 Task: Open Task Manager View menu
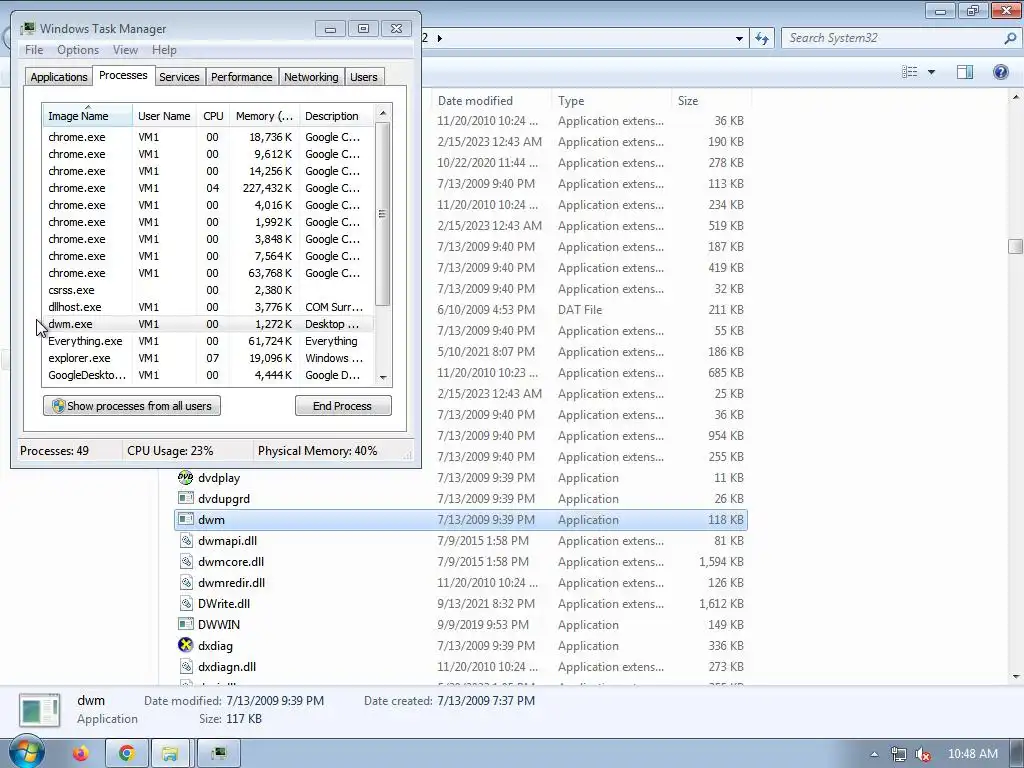(x=125, y=50)
